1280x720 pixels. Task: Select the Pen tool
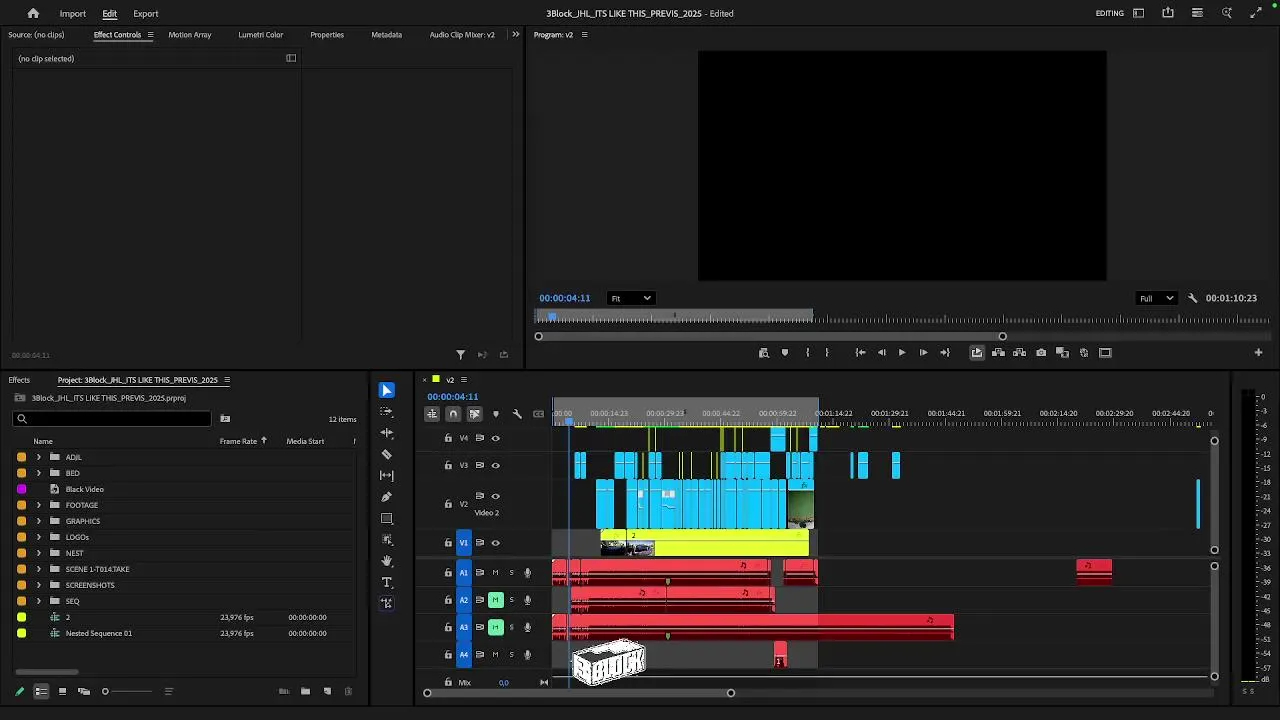[387, 497]
